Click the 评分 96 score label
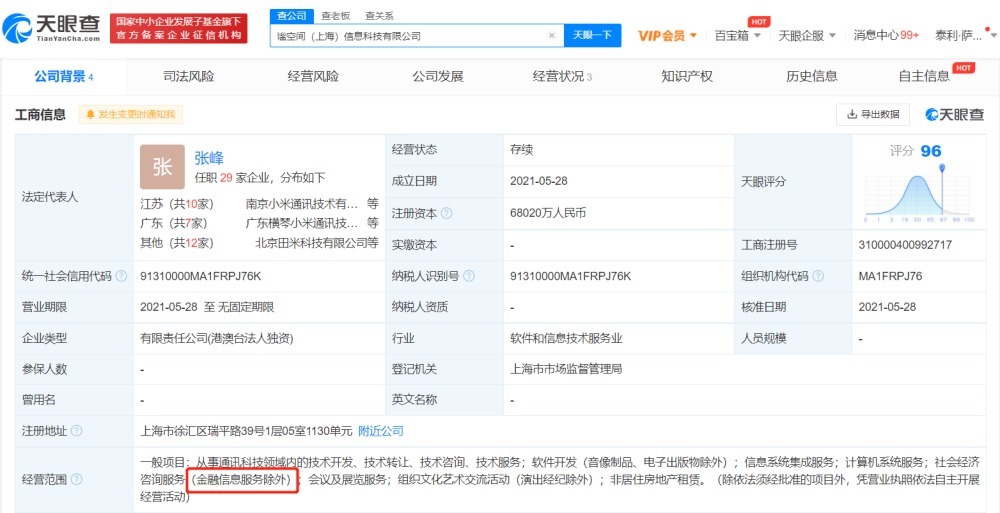The height and width of the screenshot is (513, 1000). tap(916, 151)
